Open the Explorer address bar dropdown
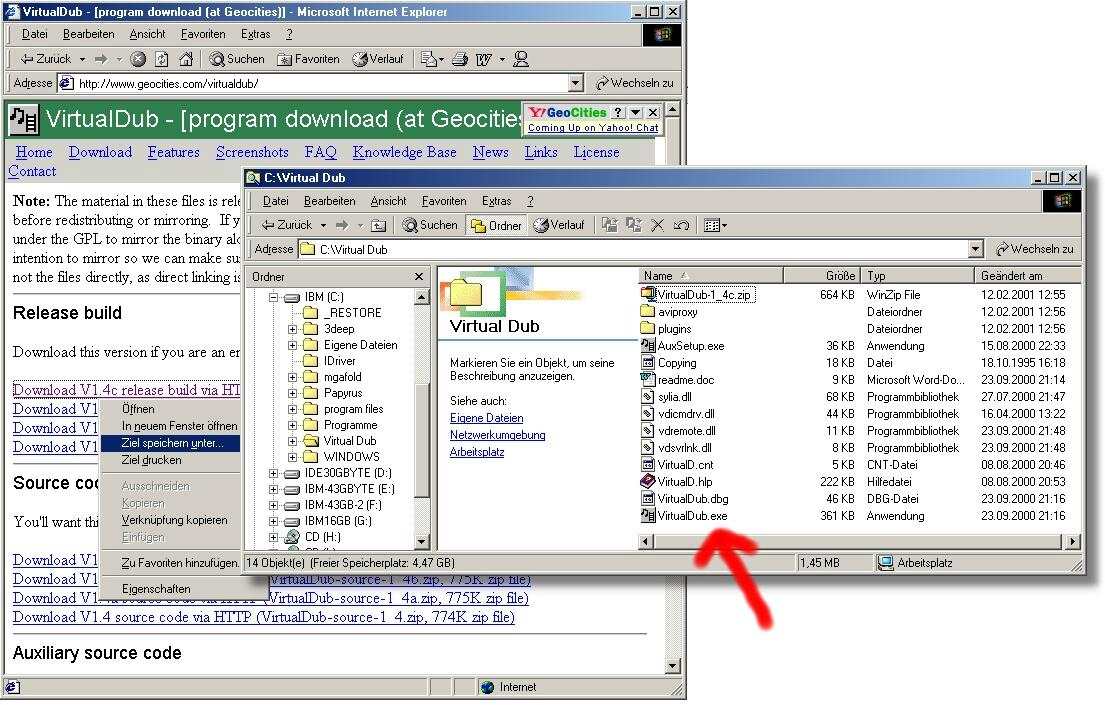 point(976,249)
